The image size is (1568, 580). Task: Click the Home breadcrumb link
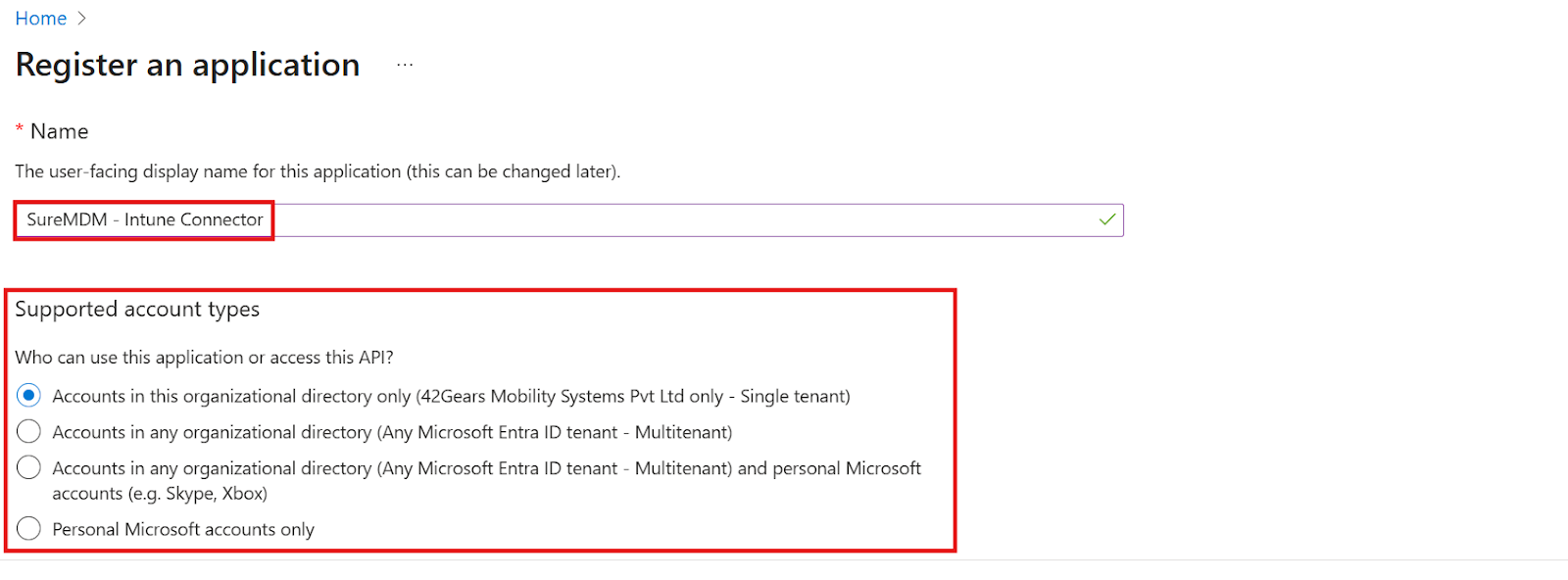[40, 19]
